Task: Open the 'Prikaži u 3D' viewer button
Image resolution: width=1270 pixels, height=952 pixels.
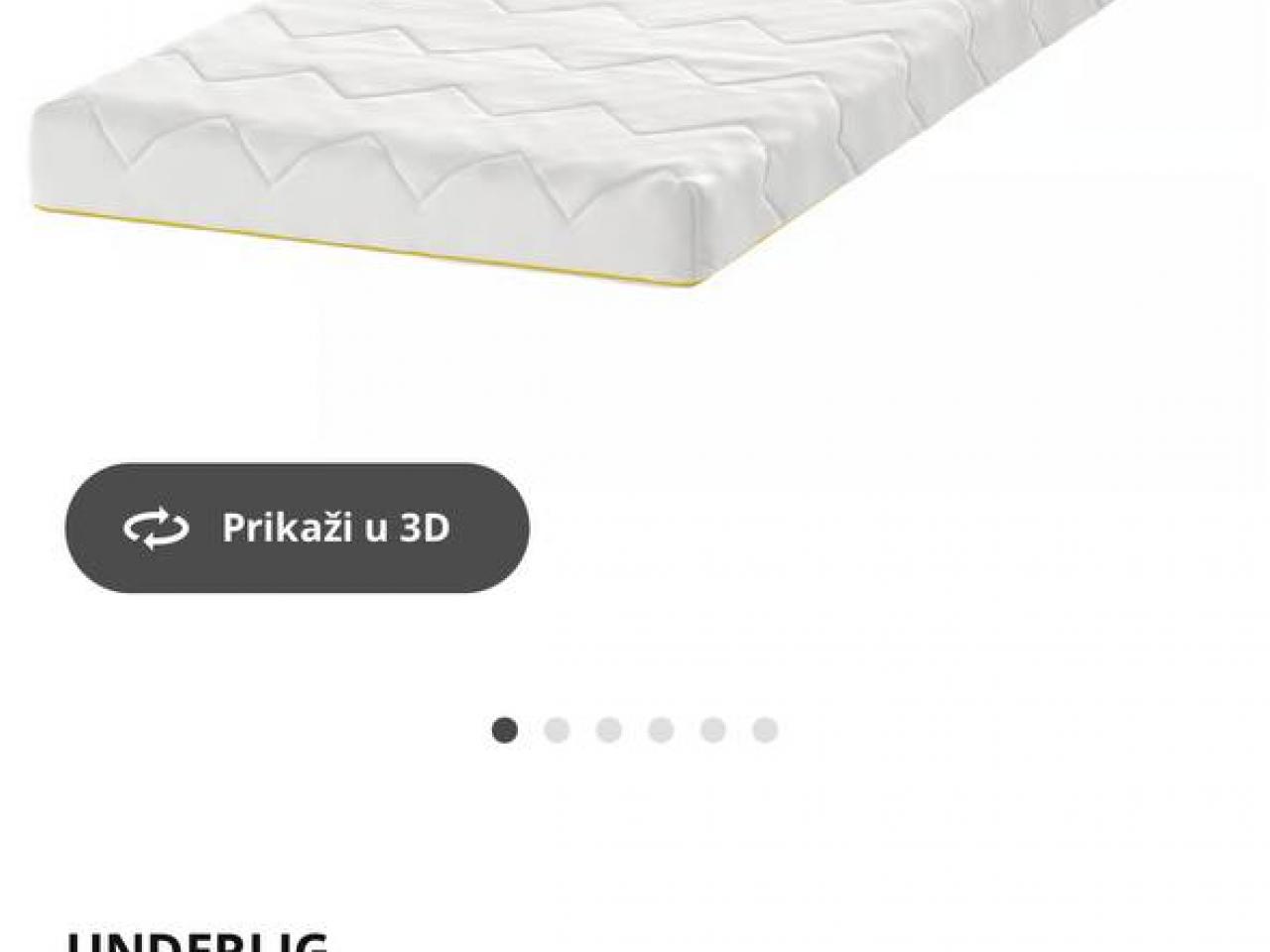Action: [297, 528]
